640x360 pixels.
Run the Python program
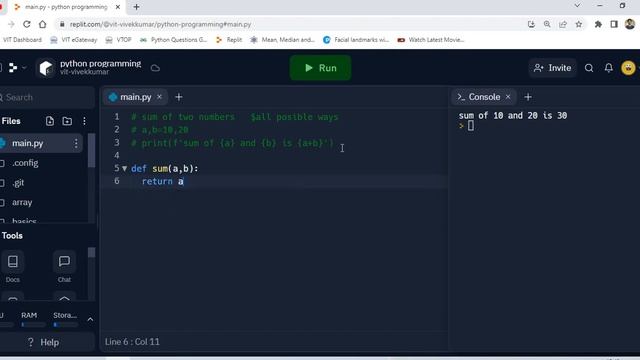[x=320, y=68]
